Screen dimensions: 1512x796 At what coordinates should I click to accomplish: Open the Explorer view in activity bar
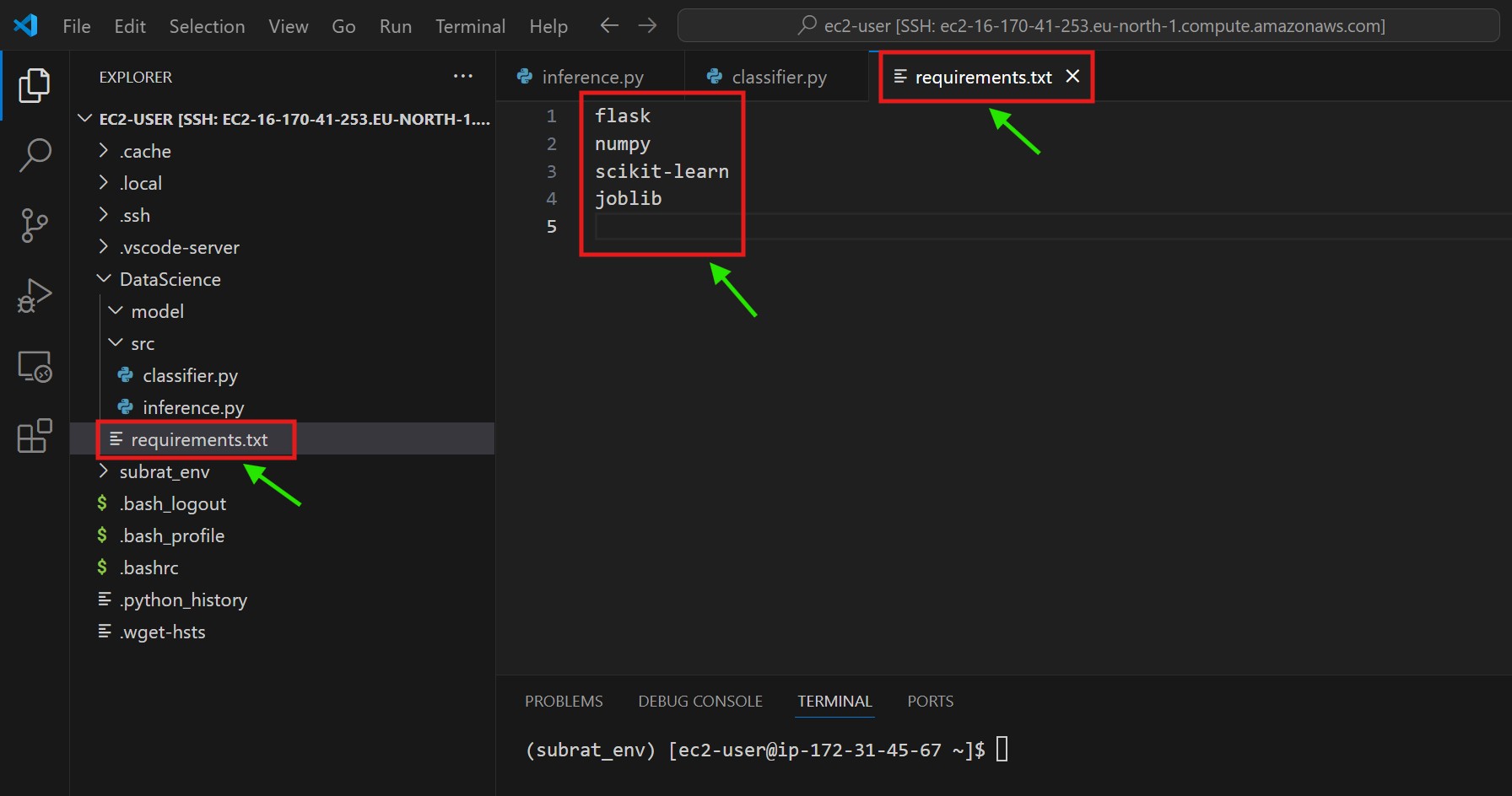(x=35, y=85)
